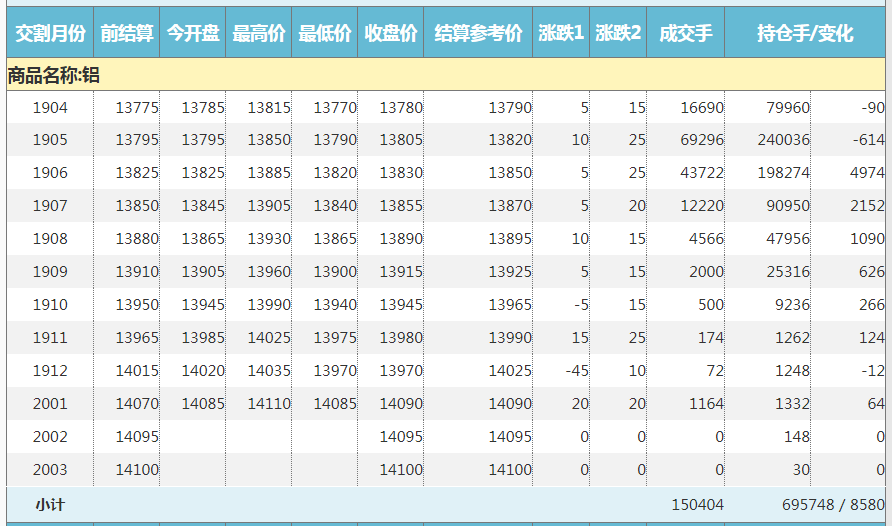Image resolution: width=892 pixels, height=526 pixels.
Task: Click the subtotal position value 695748 / 8580
Action: [833, 505]
